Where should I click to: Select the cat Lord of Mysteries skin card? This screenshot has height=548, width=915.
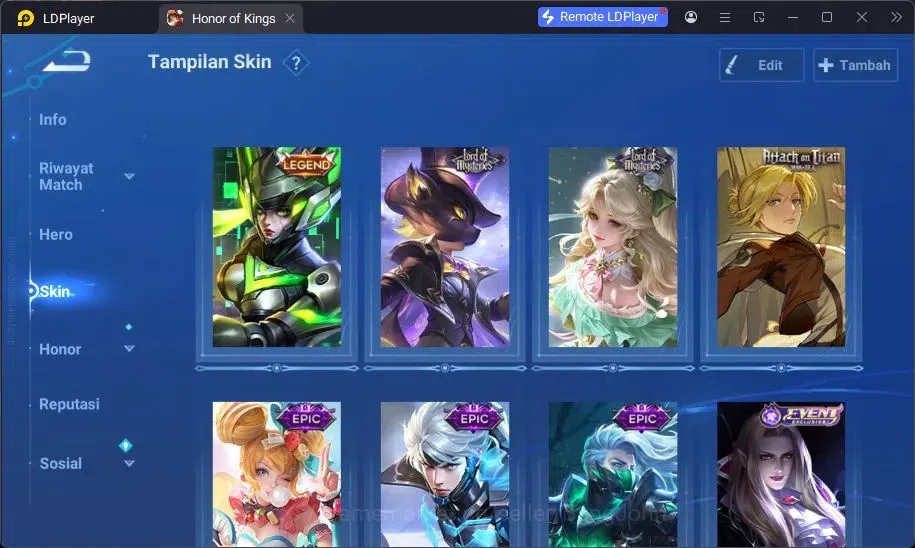(445, 247)
